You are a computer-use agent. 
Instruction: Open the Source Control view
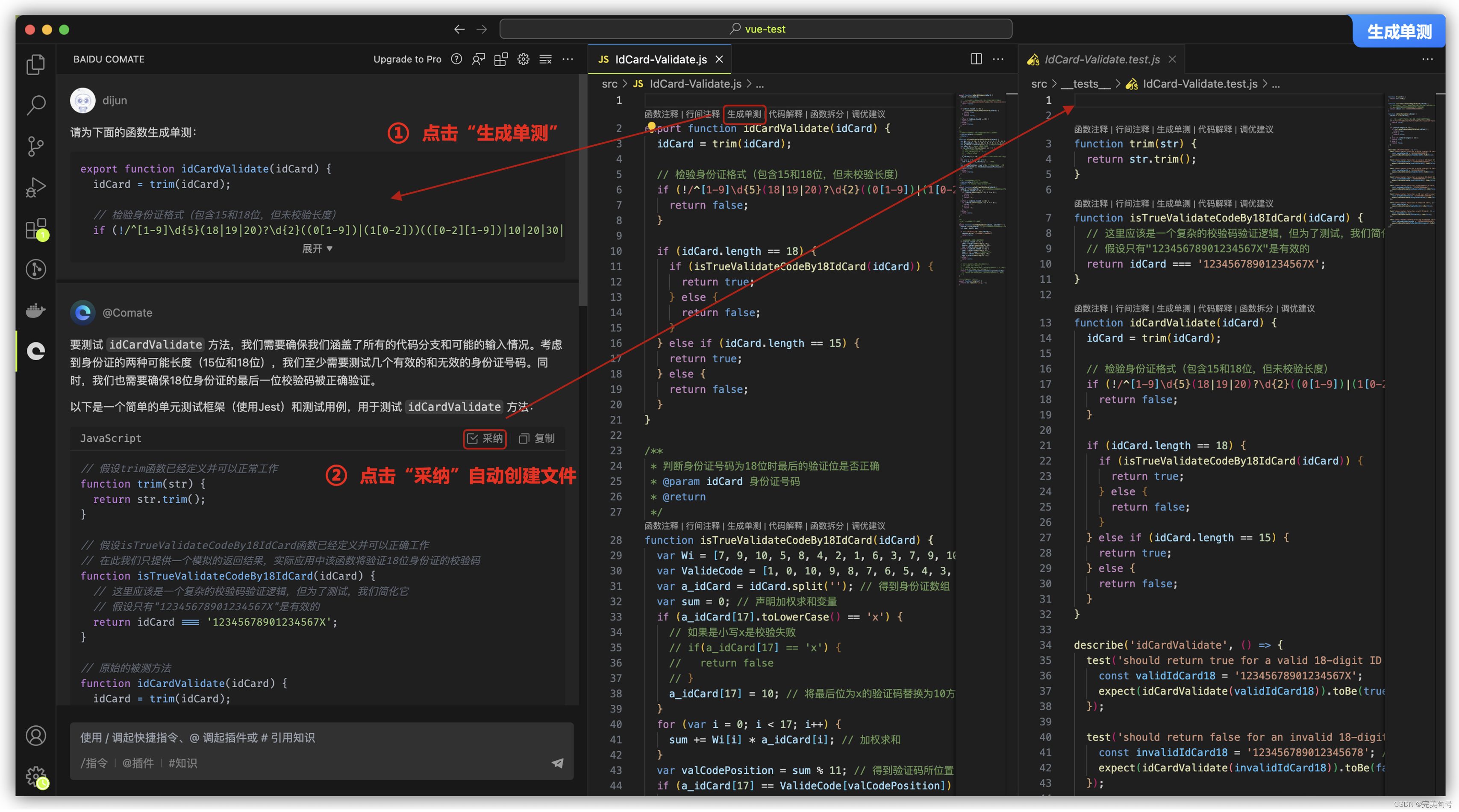click(35, 146)
